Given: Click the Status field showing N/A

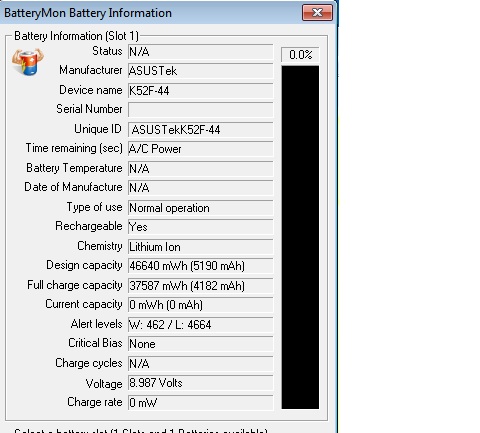Looking at the screenshot, I should tap(200, 52).
